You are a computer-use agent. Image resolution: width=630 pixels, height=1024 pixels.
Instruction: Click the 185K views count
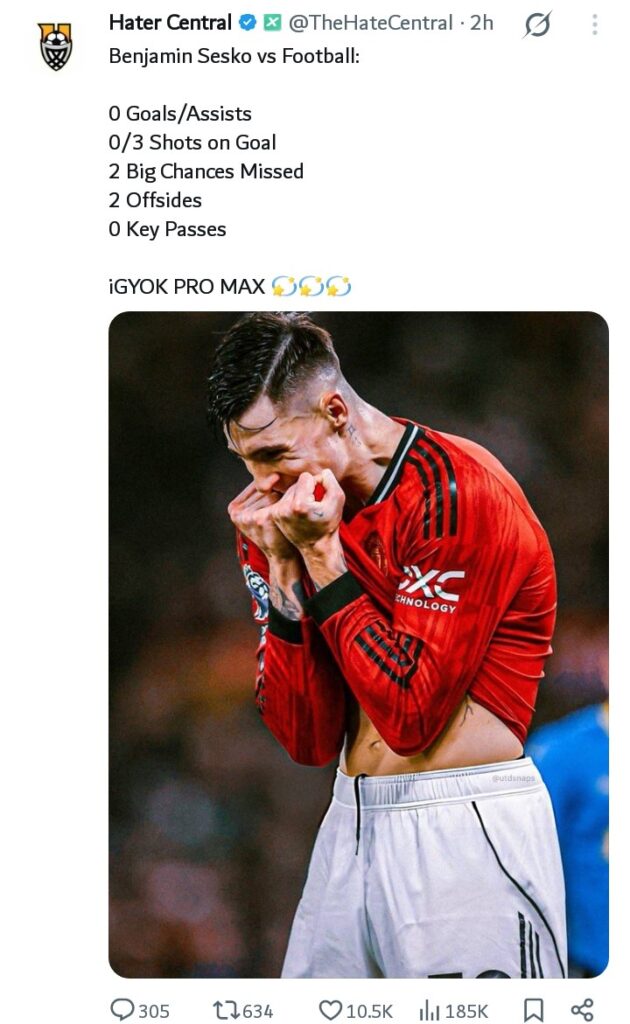pyautogui.click(x=466, y=1011)
